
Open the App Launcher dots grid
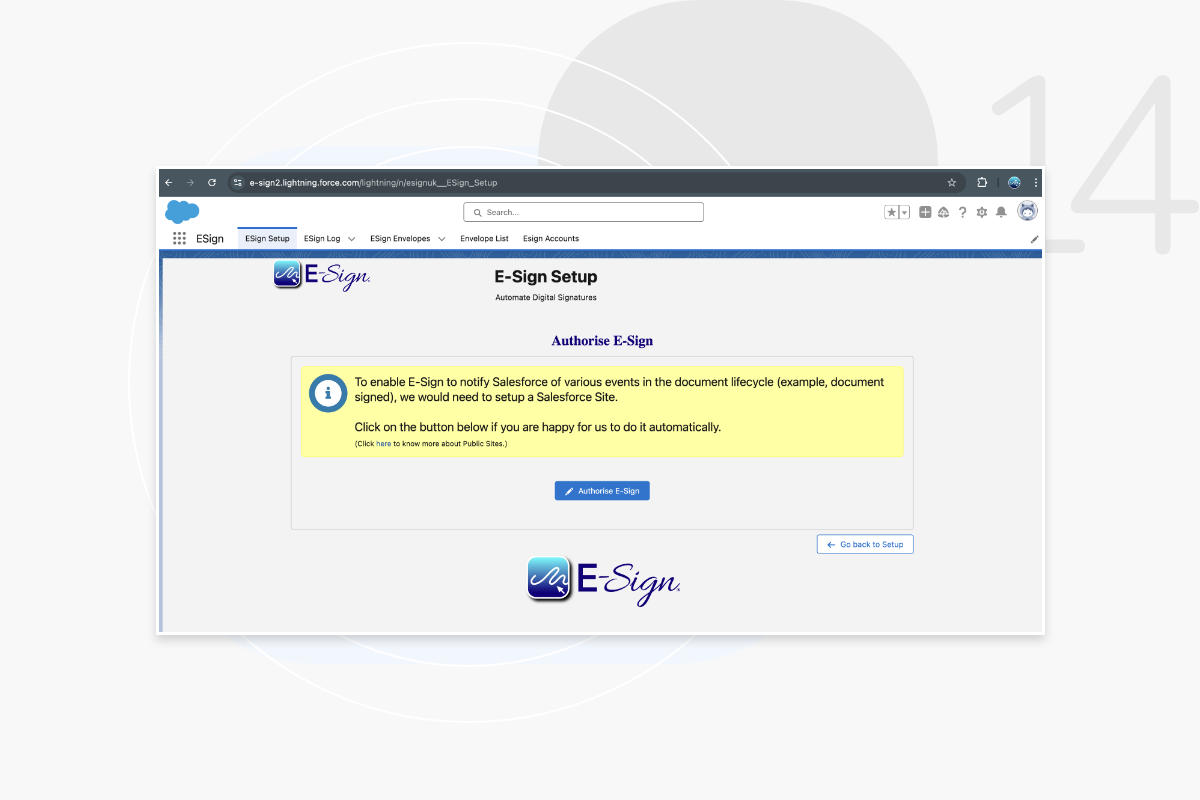(x=179, y=238)
